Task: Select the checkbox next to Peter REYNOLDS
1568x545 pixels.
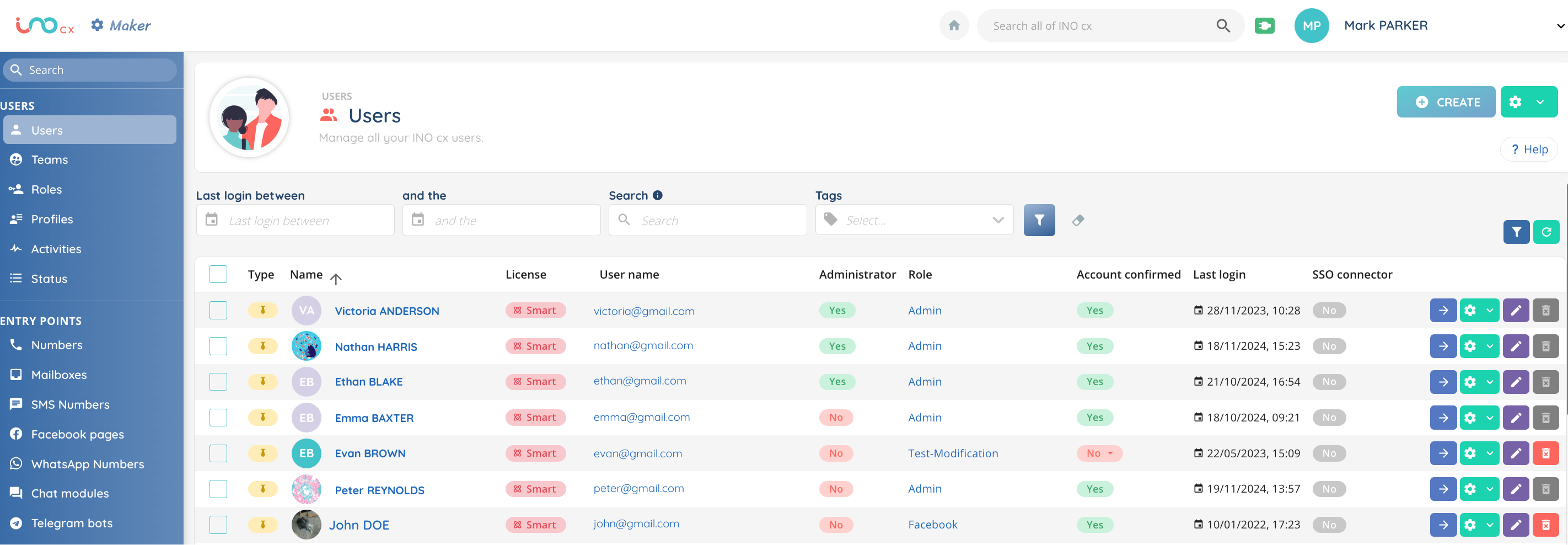Action: 218,489
